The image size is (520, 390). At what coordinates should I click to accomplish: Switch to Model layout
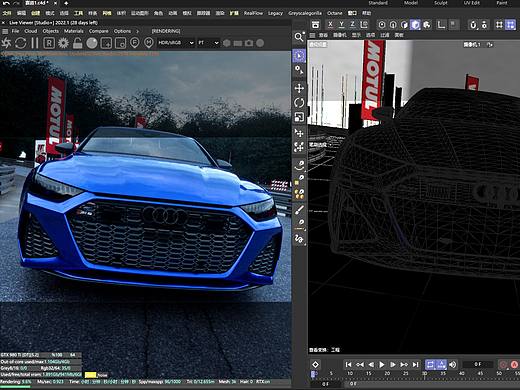(411, 3)
